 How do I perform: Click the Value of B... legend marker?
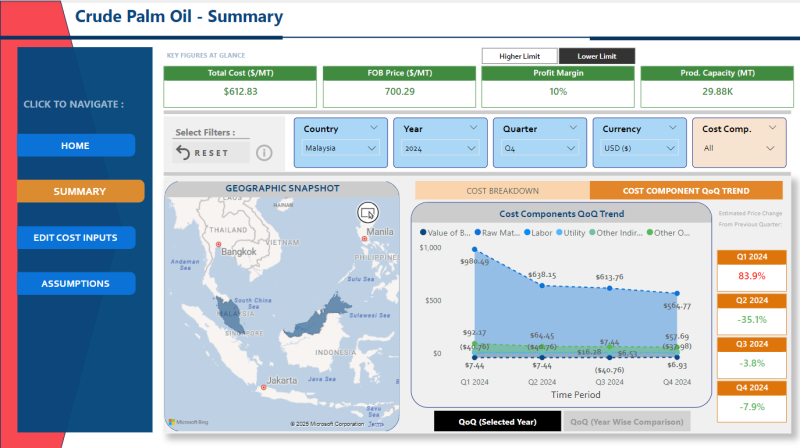(x=424, y=233)
